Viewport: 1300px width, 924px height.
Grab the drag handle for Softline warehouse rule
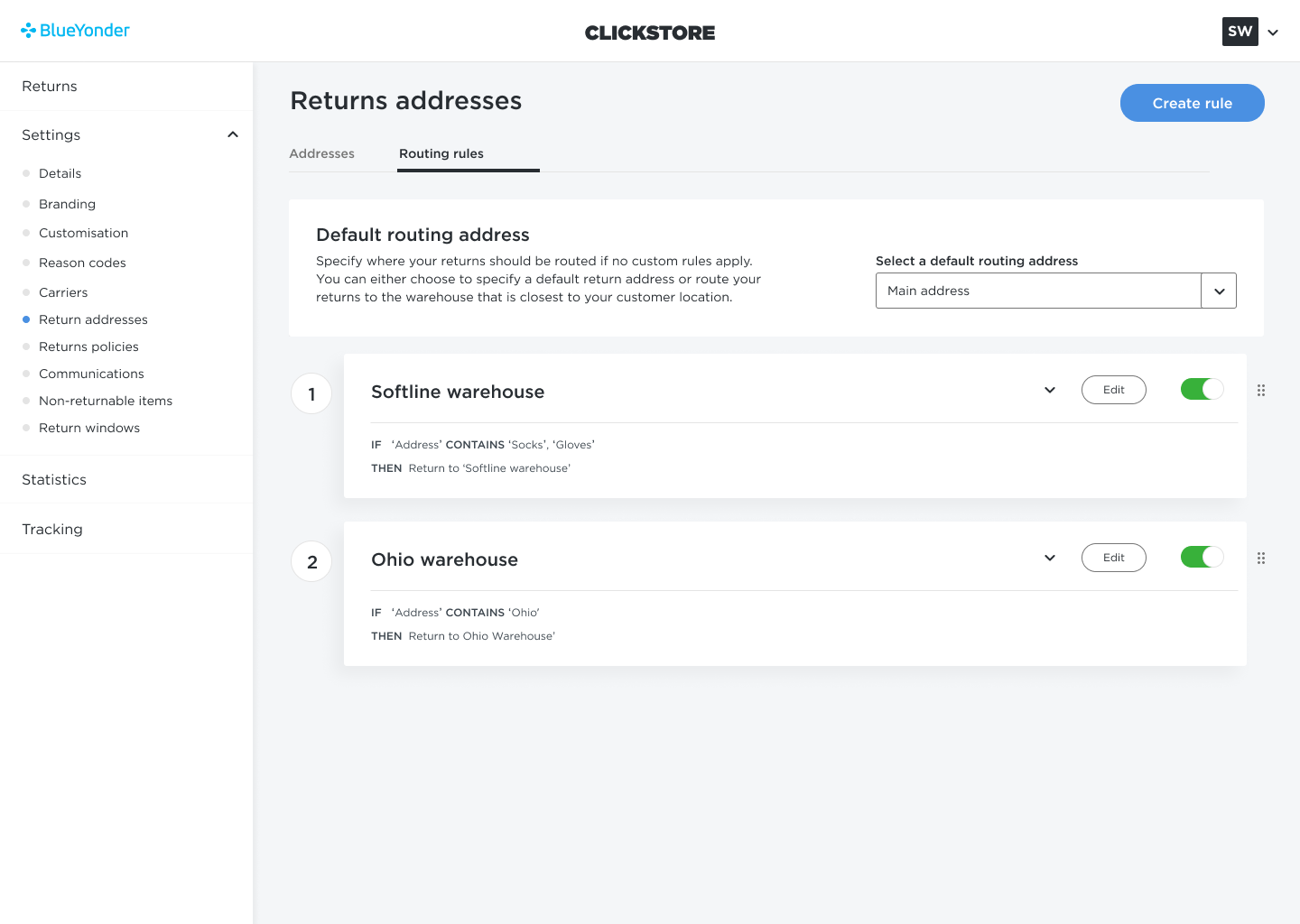tap(1261, 391)
